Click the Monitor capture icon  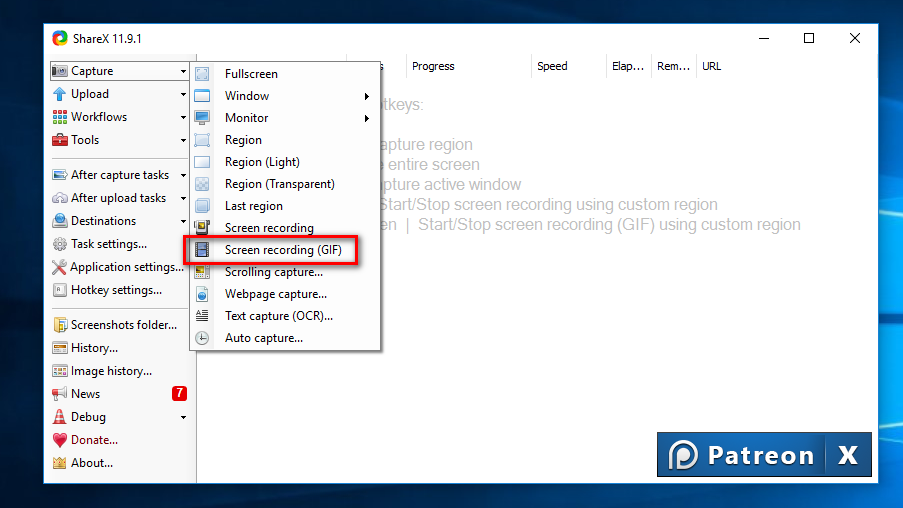[202, 117]
